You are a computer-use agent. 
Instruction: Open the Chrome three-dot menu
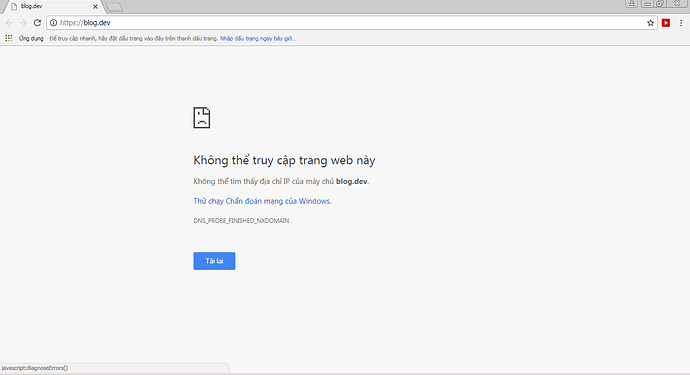[681, 23]
